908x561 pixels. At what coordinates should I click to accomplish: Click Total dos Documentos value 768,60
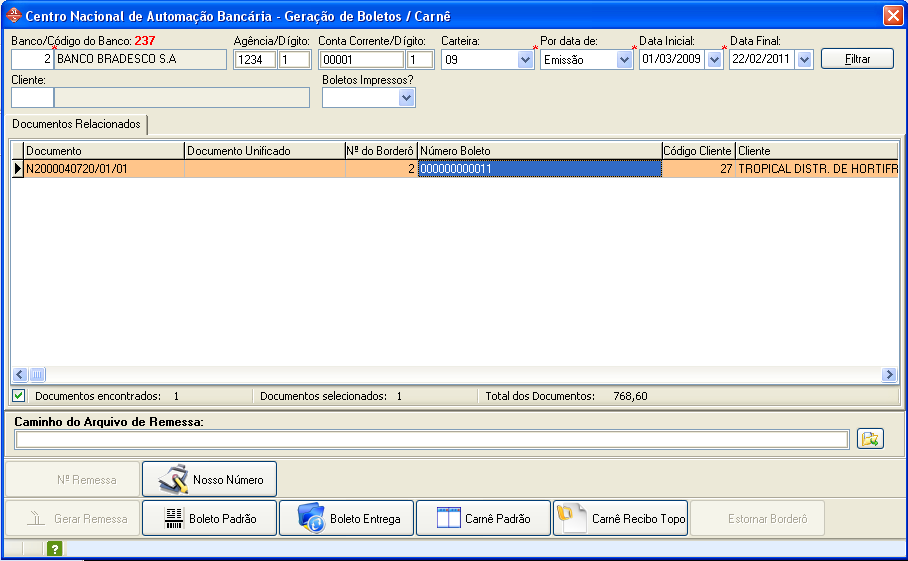[x=630, y=396]
